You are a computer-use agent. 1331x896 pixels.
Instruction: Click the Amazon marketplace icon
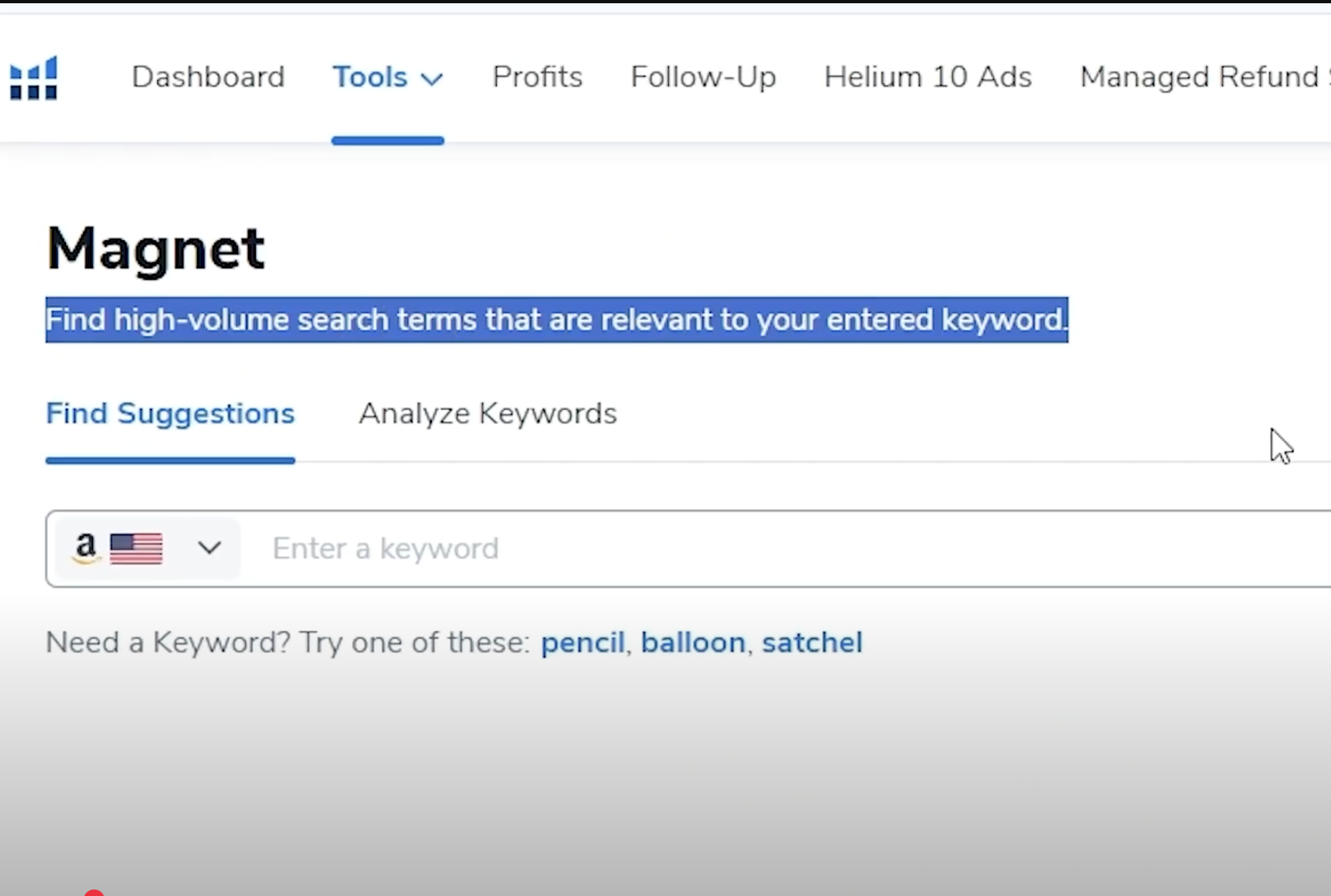85,548
